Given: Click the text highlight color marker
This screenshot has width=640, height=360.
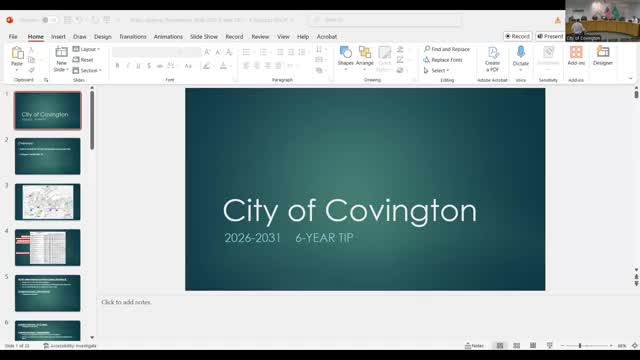Looking at the screenshot, I should pos(207,66).
